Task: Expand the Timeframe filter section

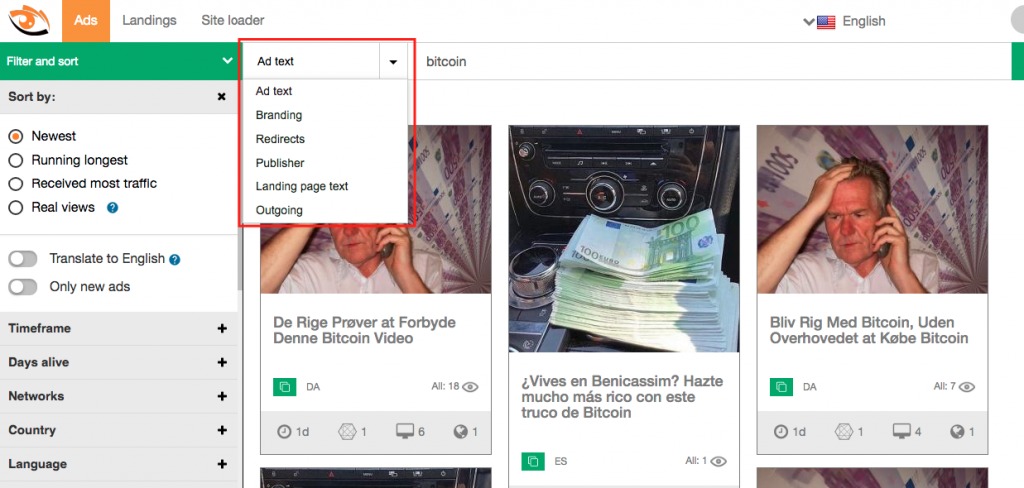Action: (222, 329)
